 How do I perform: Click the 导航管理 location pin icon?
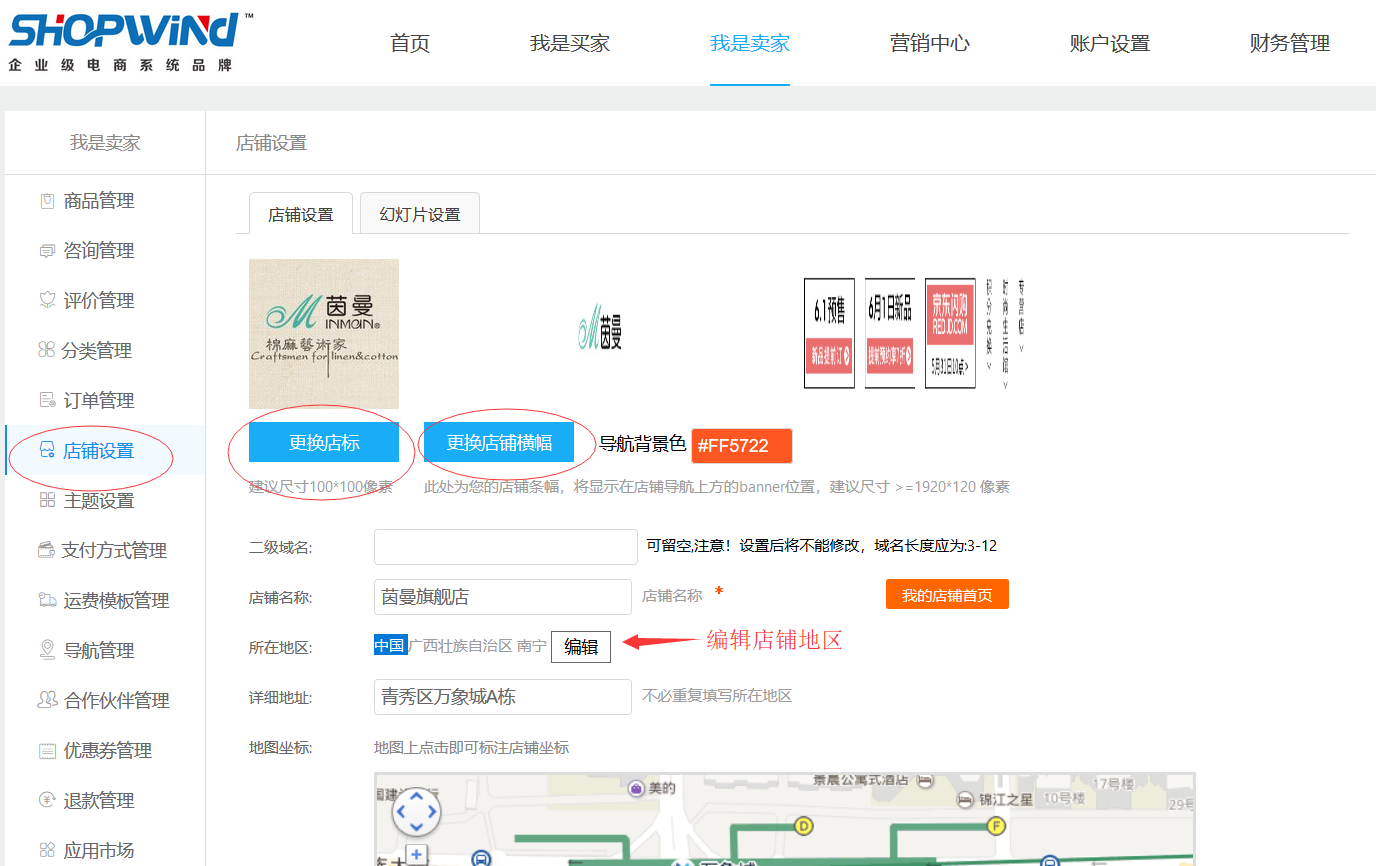pyautogui.click(x=47, y=650)
